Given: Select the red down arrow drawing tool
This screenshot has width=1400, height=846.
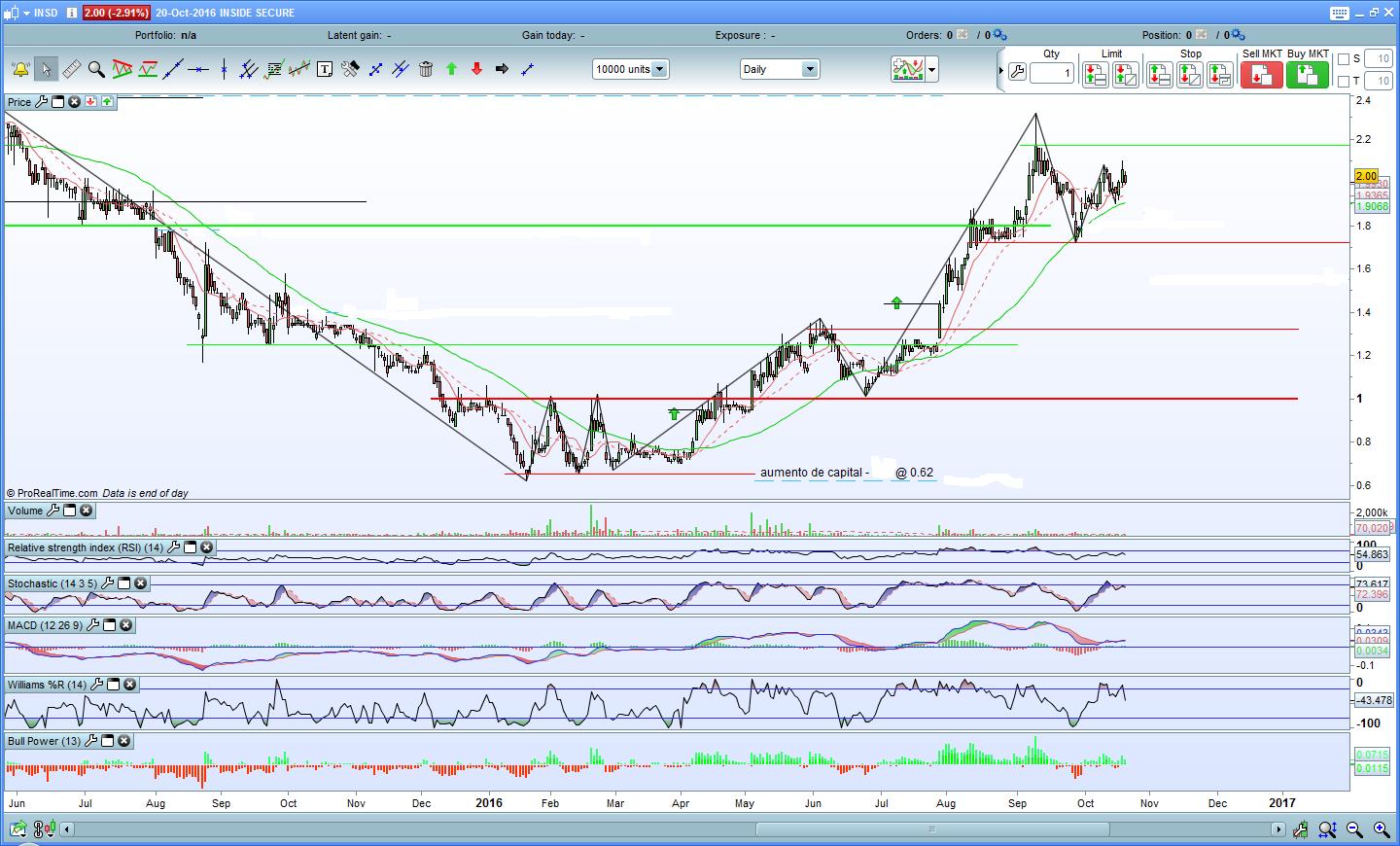Looking at the screenshot, I should click(476, 69).
